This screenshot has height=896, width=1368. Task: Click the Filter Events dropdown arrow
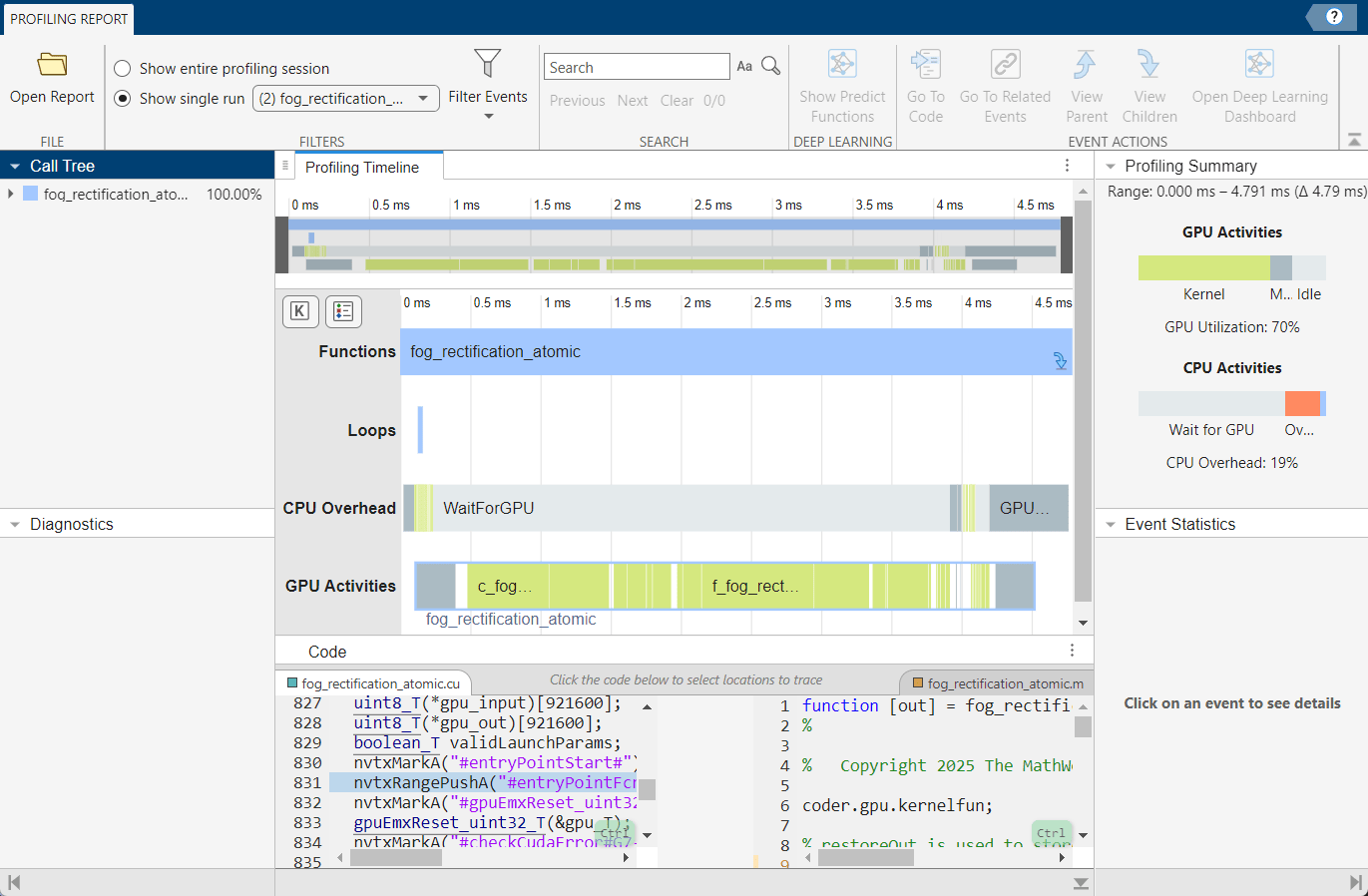click(488, 117)
